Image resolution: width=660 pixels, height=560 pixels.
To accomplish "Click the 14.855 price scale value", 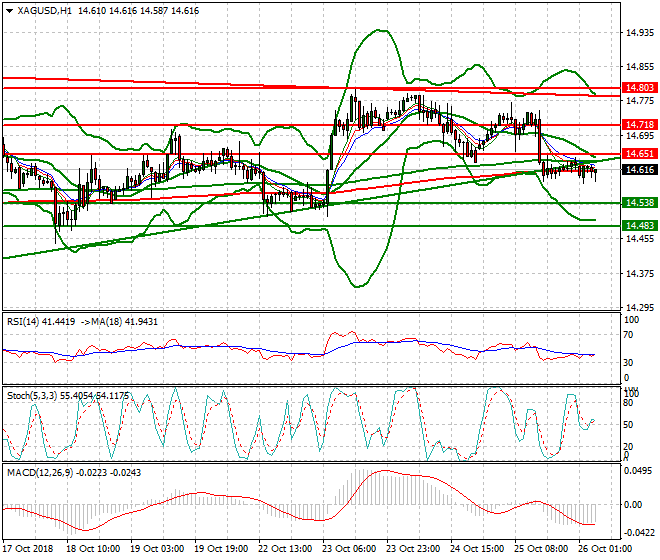I will 640,67.
